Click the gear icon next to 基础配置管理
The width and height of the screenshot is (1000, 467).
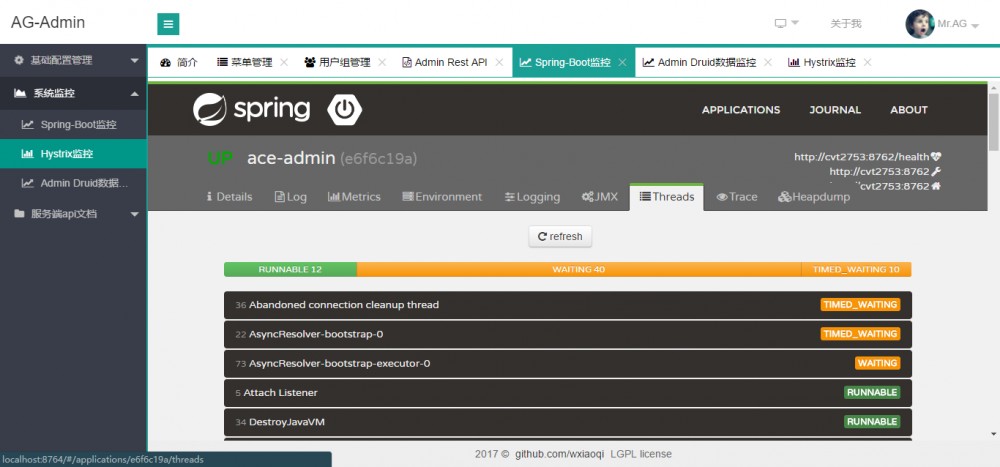19,60
